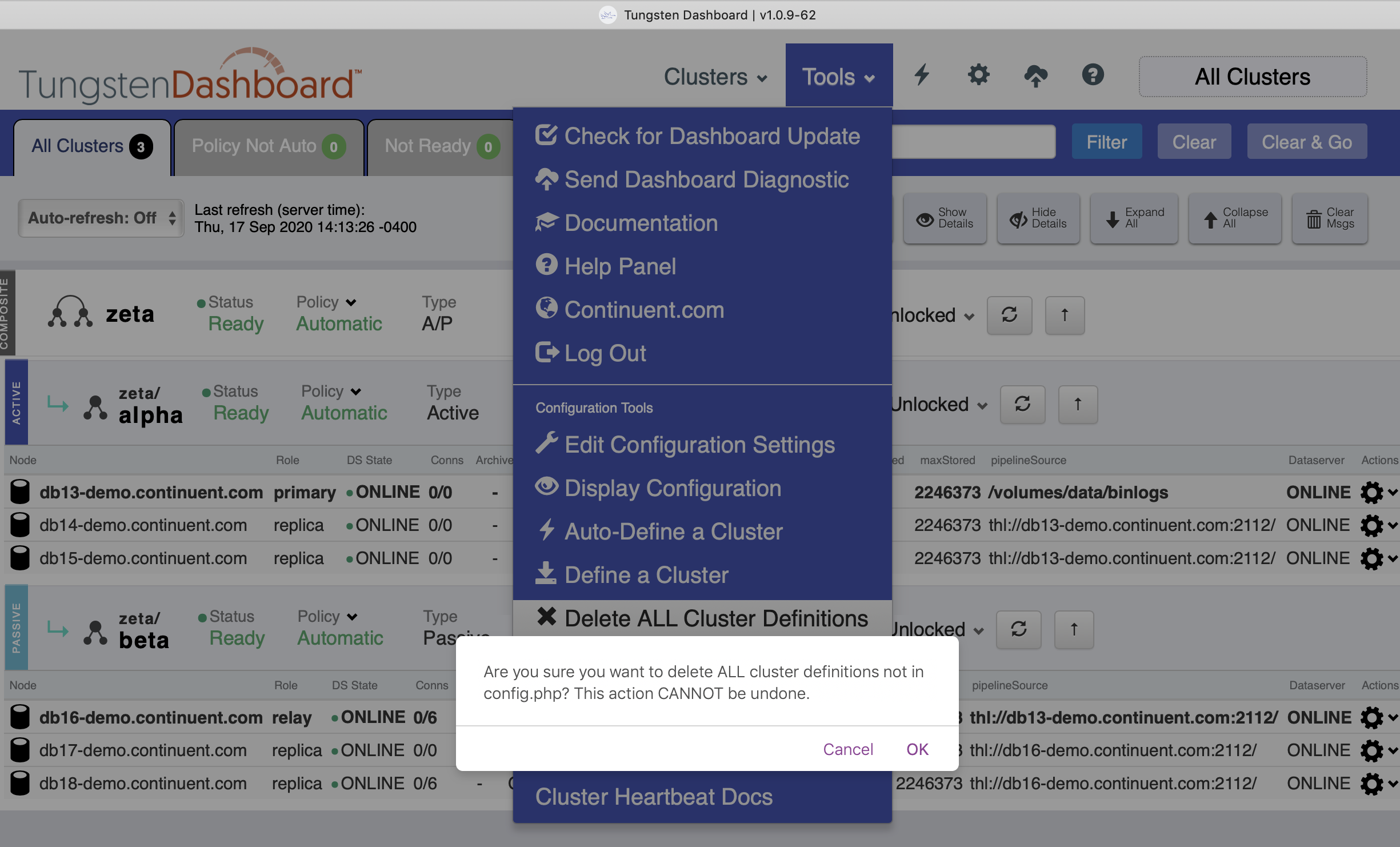Image resolution: width=1400 pixels, height=847 pixels.
Task: Click Cancel in the confirmation dialog
Action: pyautogui.click(x=848, y=749)
